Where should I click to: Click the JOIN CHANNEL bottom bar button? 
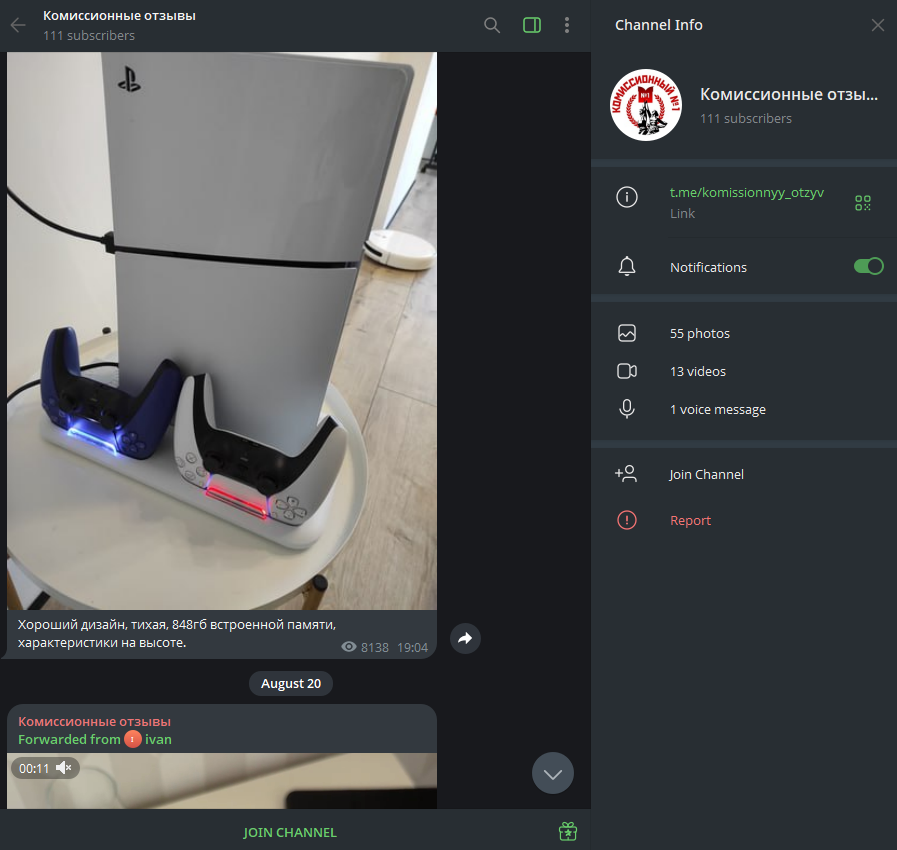click(x=290, y=832)
